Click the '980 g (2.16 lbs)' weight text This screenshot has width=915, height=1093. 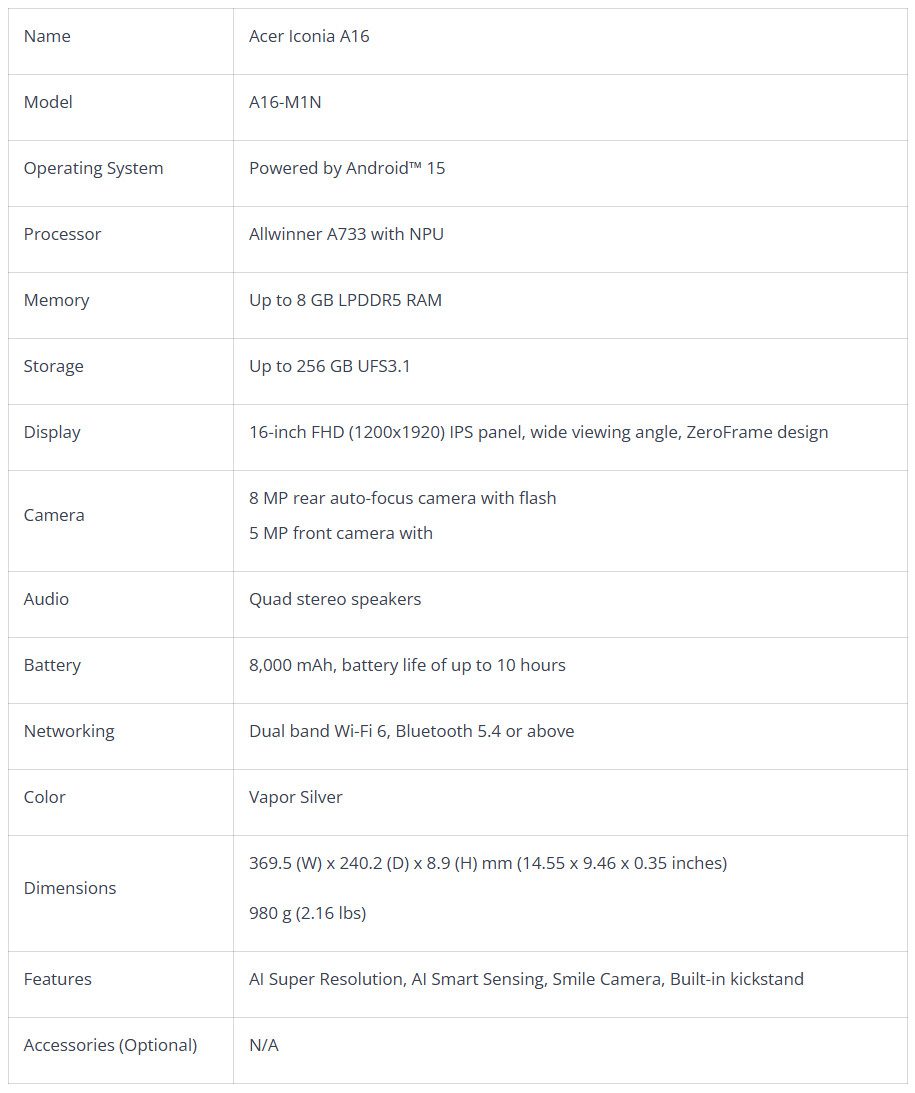[x=307, y=913]
